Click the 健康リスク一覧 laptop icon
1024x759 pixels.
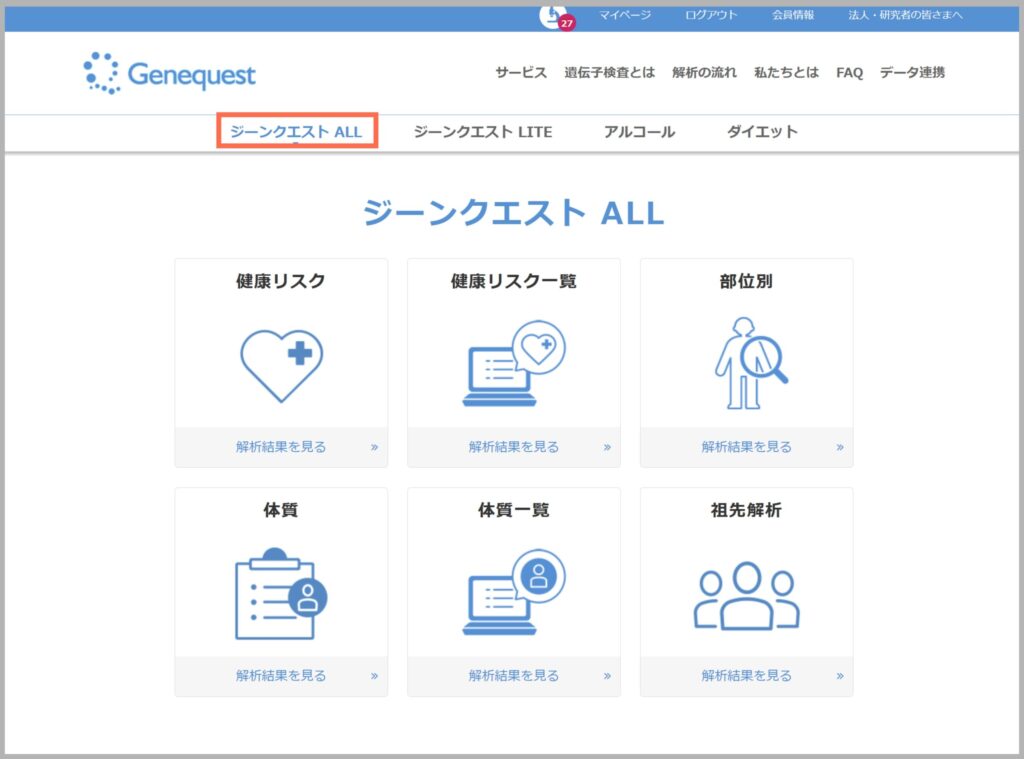pyautogui.click(x=514, y=363)
